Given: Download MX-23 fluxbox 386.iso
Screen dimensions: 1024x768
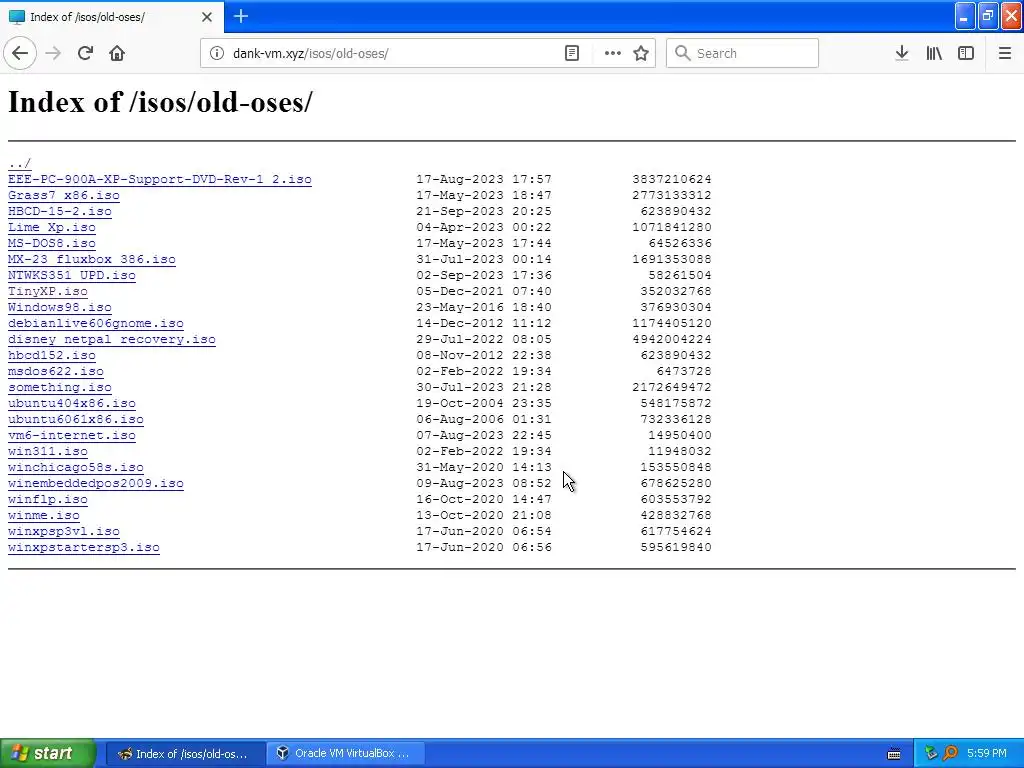Looking at the screenshot, I should tap(92, 259).
